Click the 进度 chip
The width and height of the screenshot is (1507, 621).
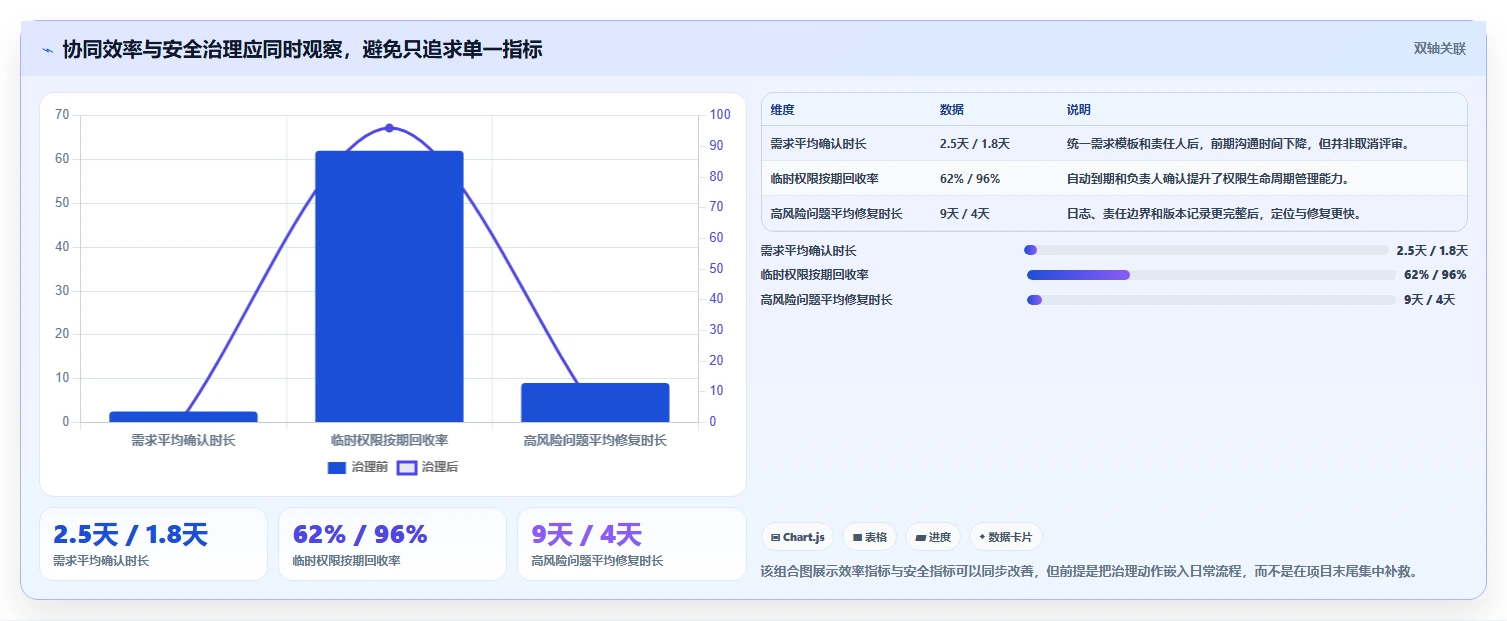point(933,537)
